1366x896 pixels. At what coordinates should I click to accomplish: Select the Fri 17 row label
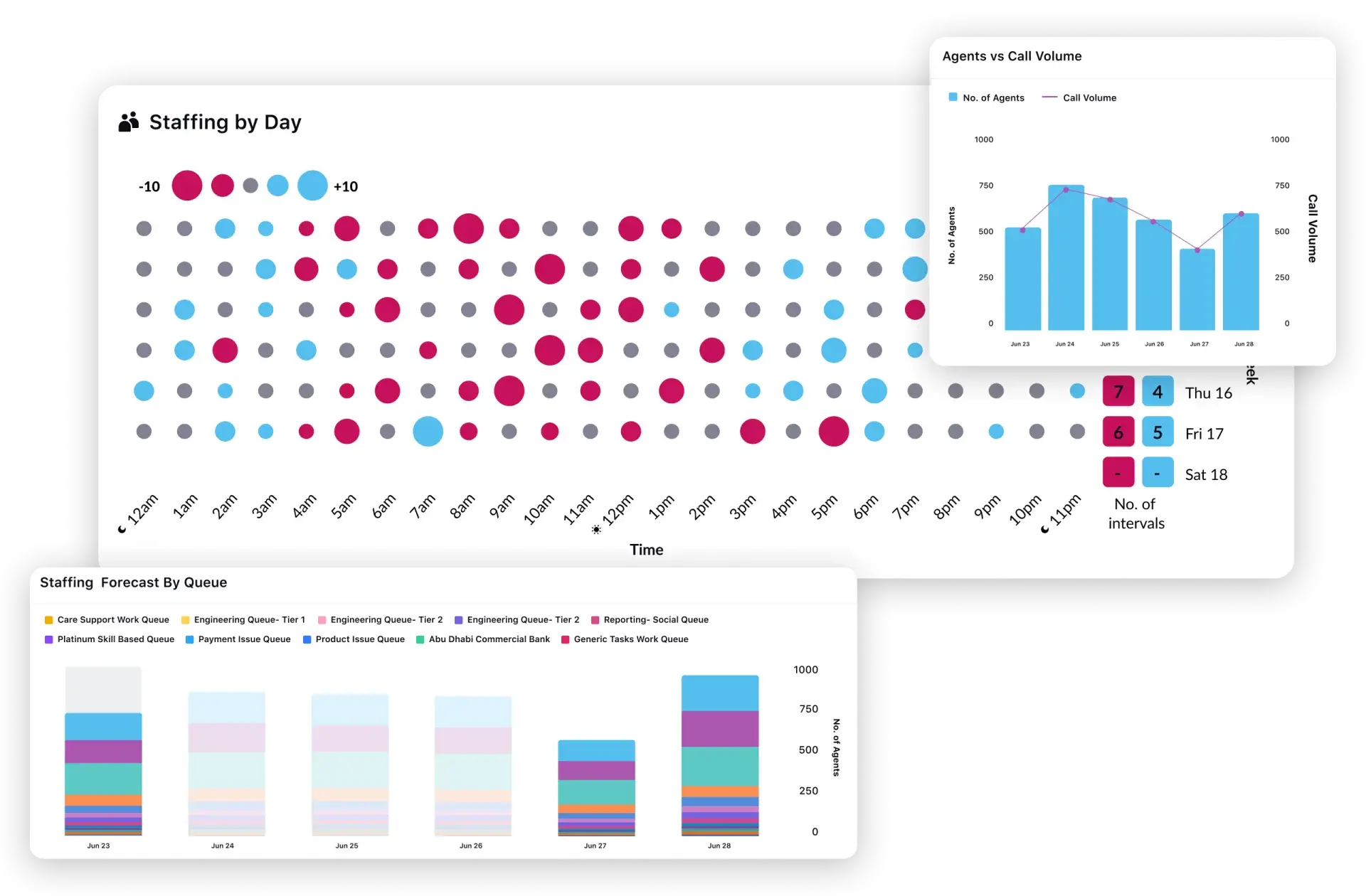coord(1204,434)
